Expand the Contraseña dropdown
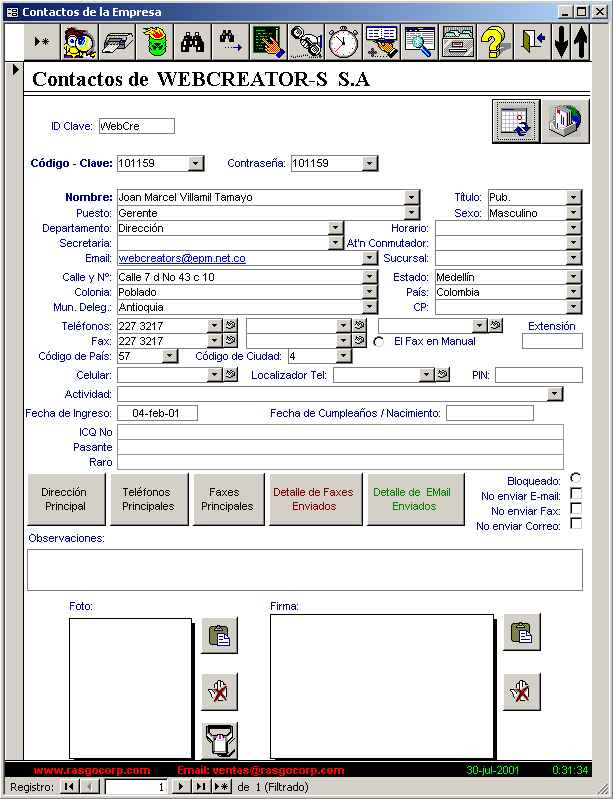This screenshot has height=799, width=613. pyautogui.click(x=370, y=163)
